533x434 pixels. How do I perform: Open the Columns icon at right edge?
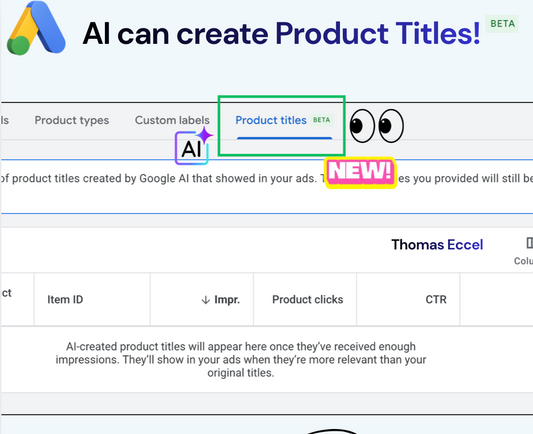(x=529, y=243)
